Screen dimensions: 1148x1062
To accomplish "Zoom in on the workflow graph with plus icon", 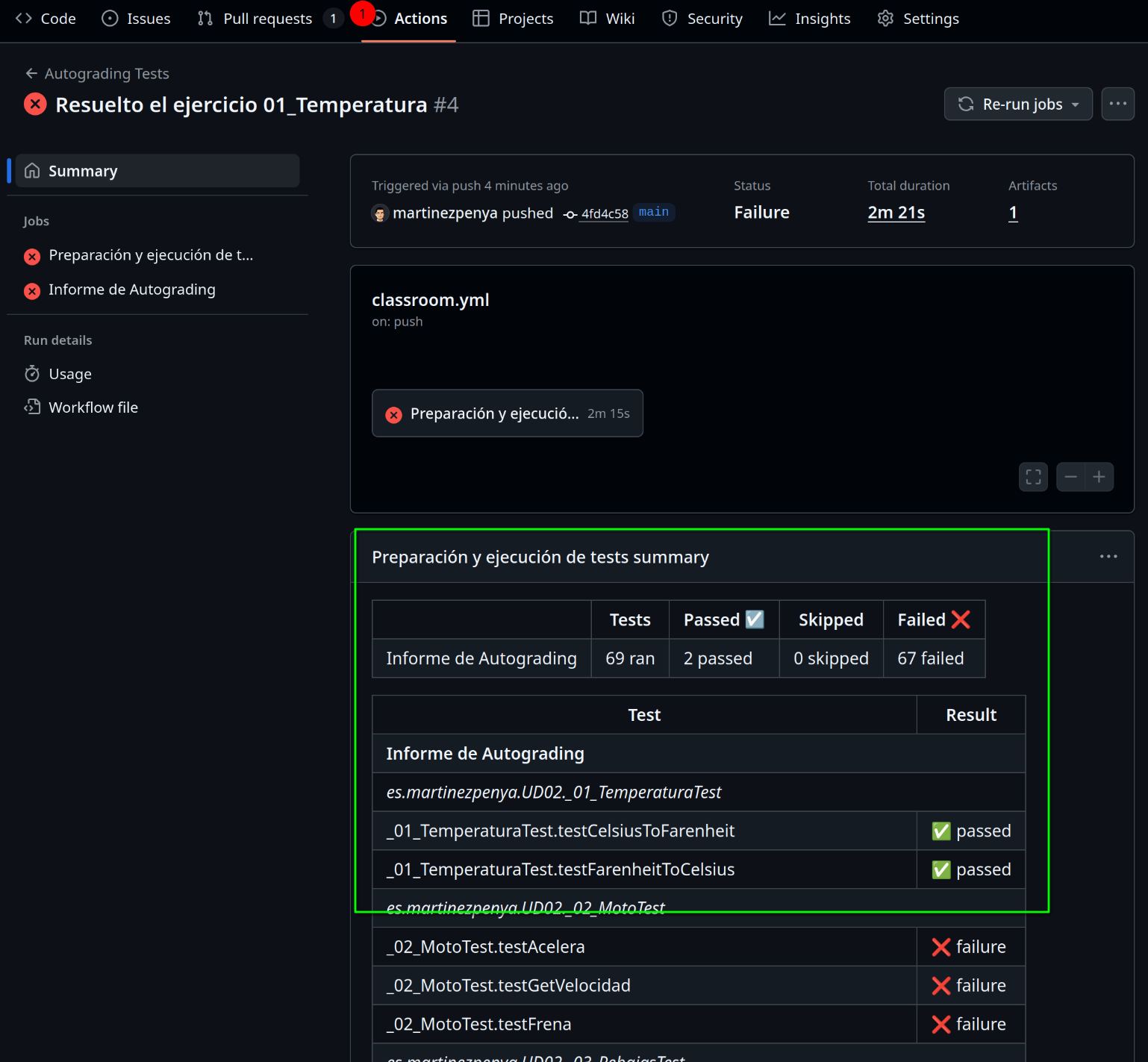I will (x=1099, y=476).
